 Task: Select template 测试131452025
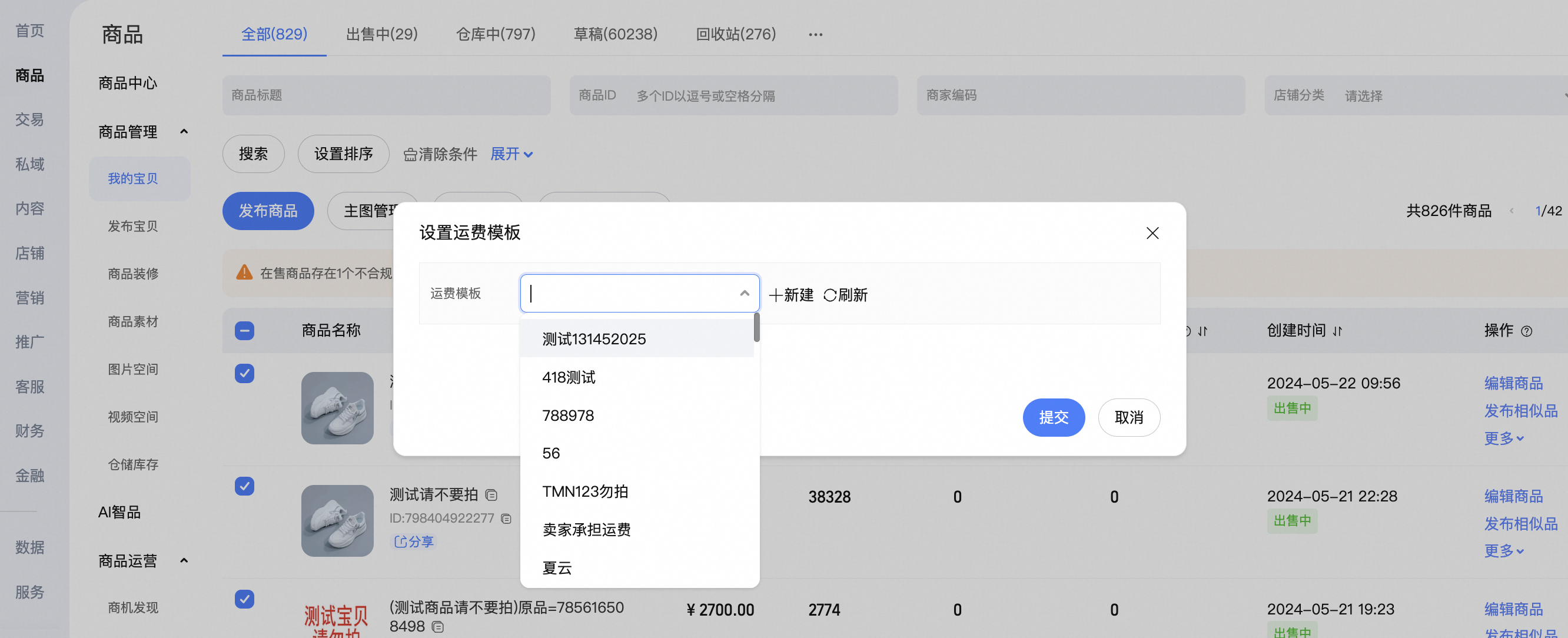[637, 338]
